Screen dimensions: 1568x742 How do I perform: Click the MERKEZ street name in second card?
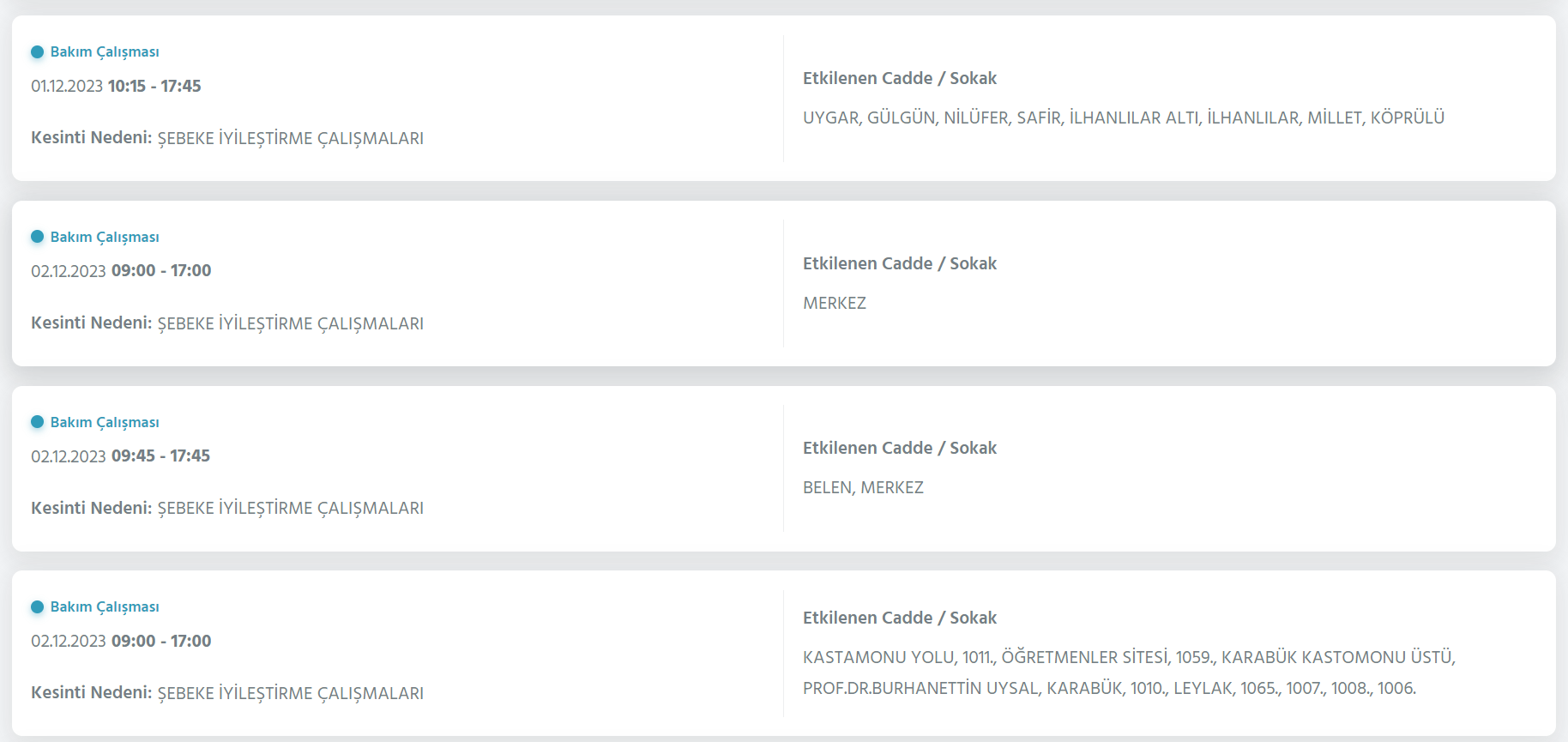[835, 303]
